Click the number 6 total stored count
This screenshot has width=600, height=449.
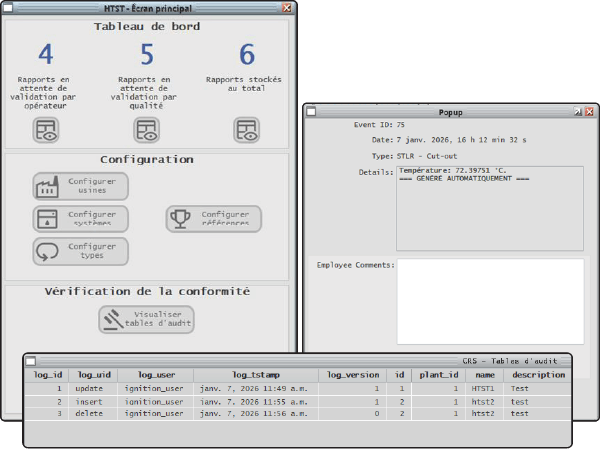click(x=247, y=54)
